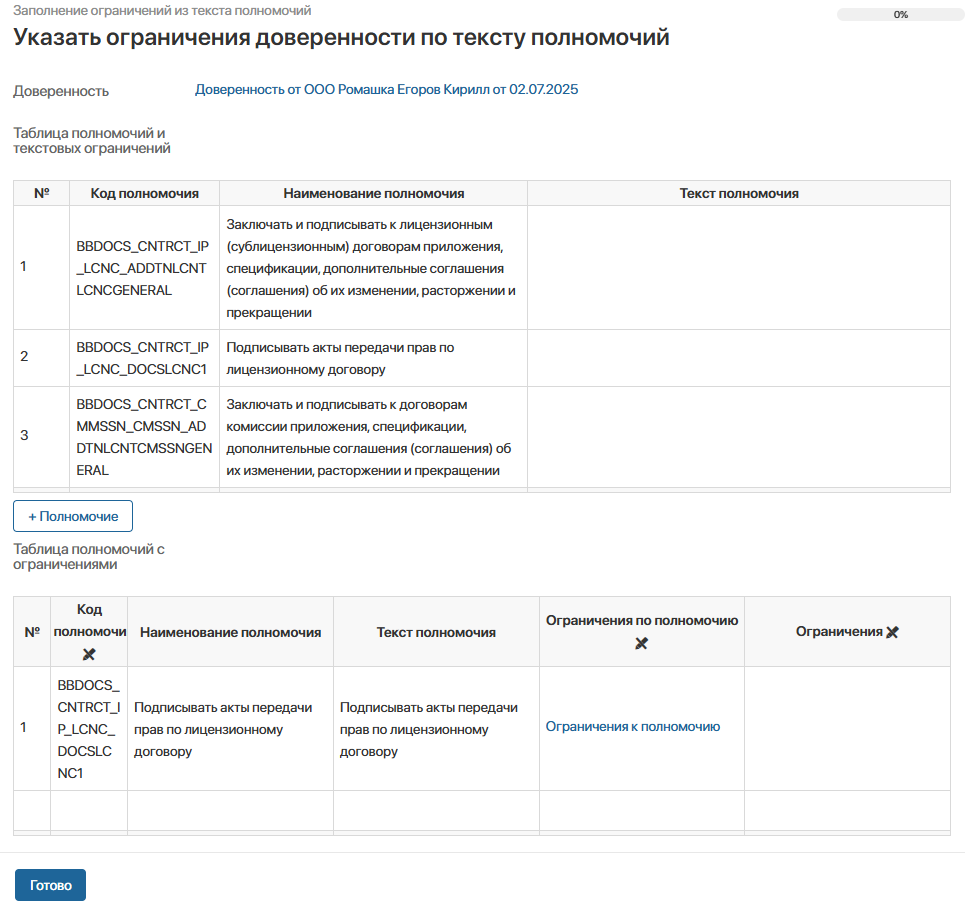The image size is (965, 906).
Task: Click pin icon under Ограничения по полномочию header
Action: (x=642, y=644)
